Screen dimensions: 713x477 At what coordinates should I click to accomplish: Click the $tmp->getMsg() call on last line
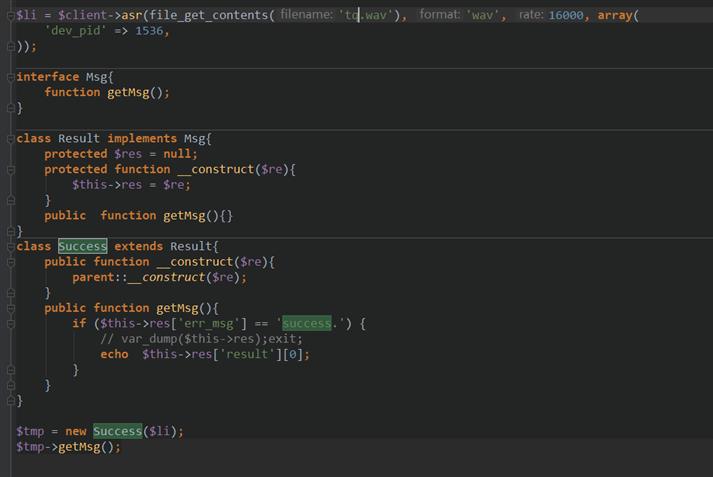coord(68,446)
